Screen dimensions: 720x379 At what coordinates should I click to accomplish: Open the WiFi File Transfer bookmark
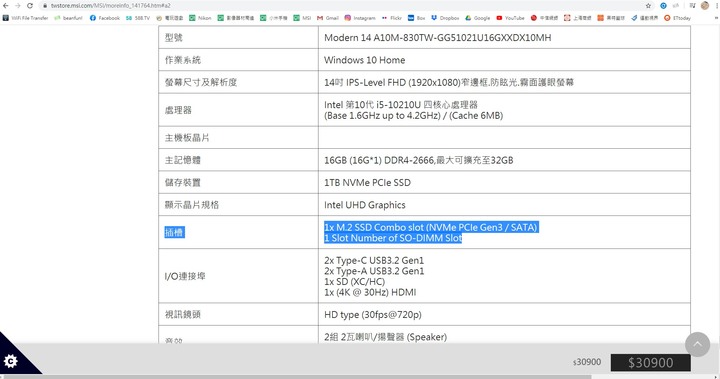pos(25,18)
